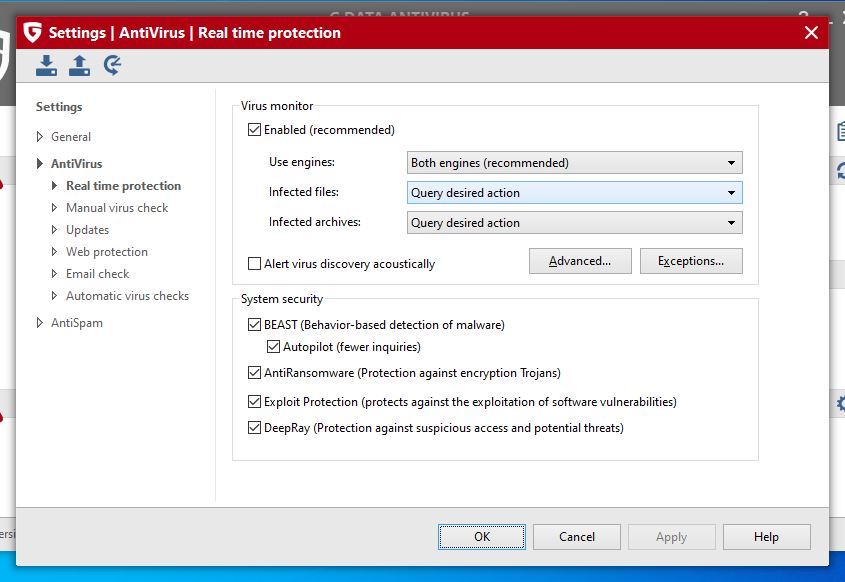Click the 'Use engines:' label
This screenshot has width=845, height=582.
pos(302,162)
